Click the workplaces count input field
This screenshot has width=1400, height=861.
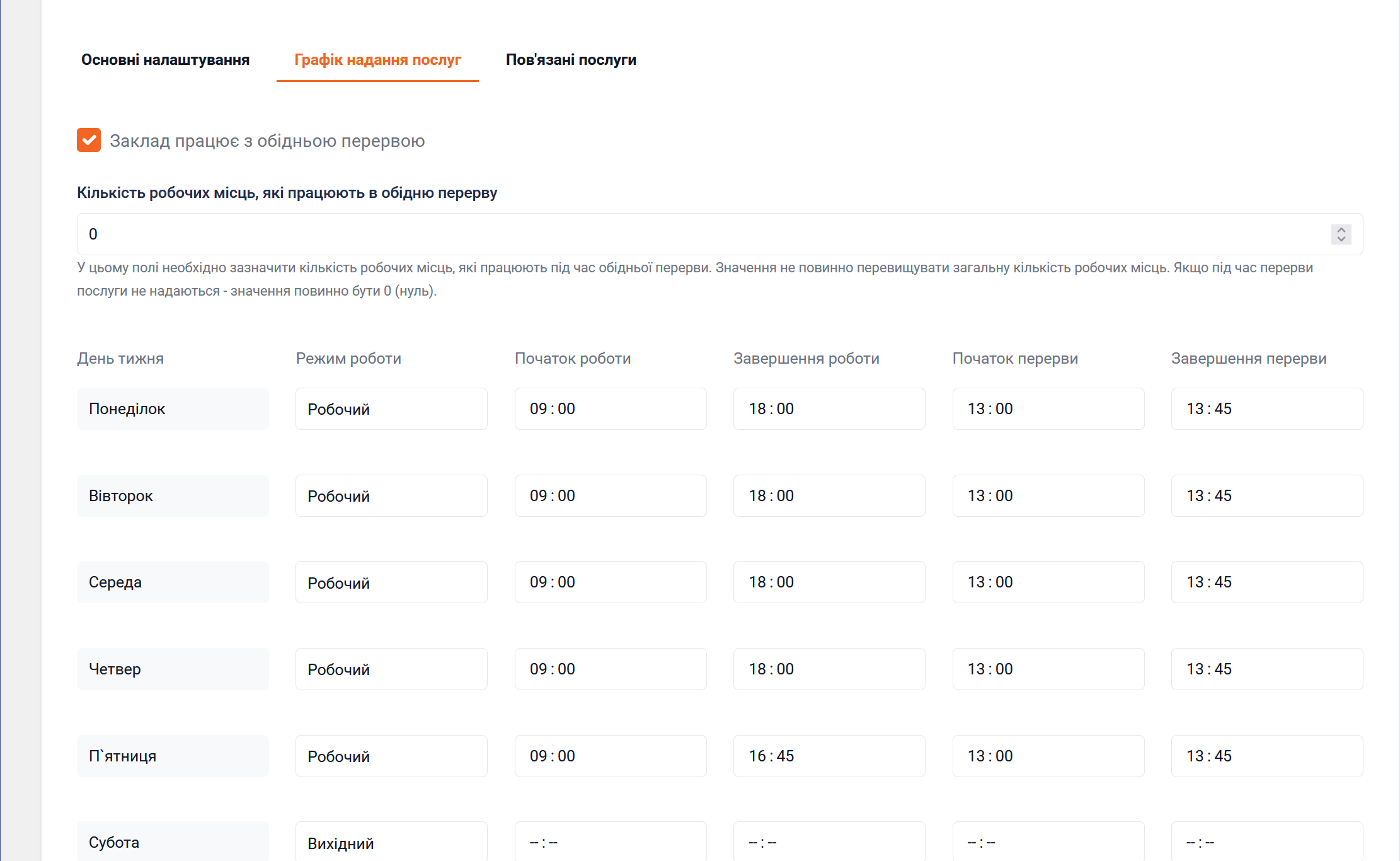pos(693,234)
